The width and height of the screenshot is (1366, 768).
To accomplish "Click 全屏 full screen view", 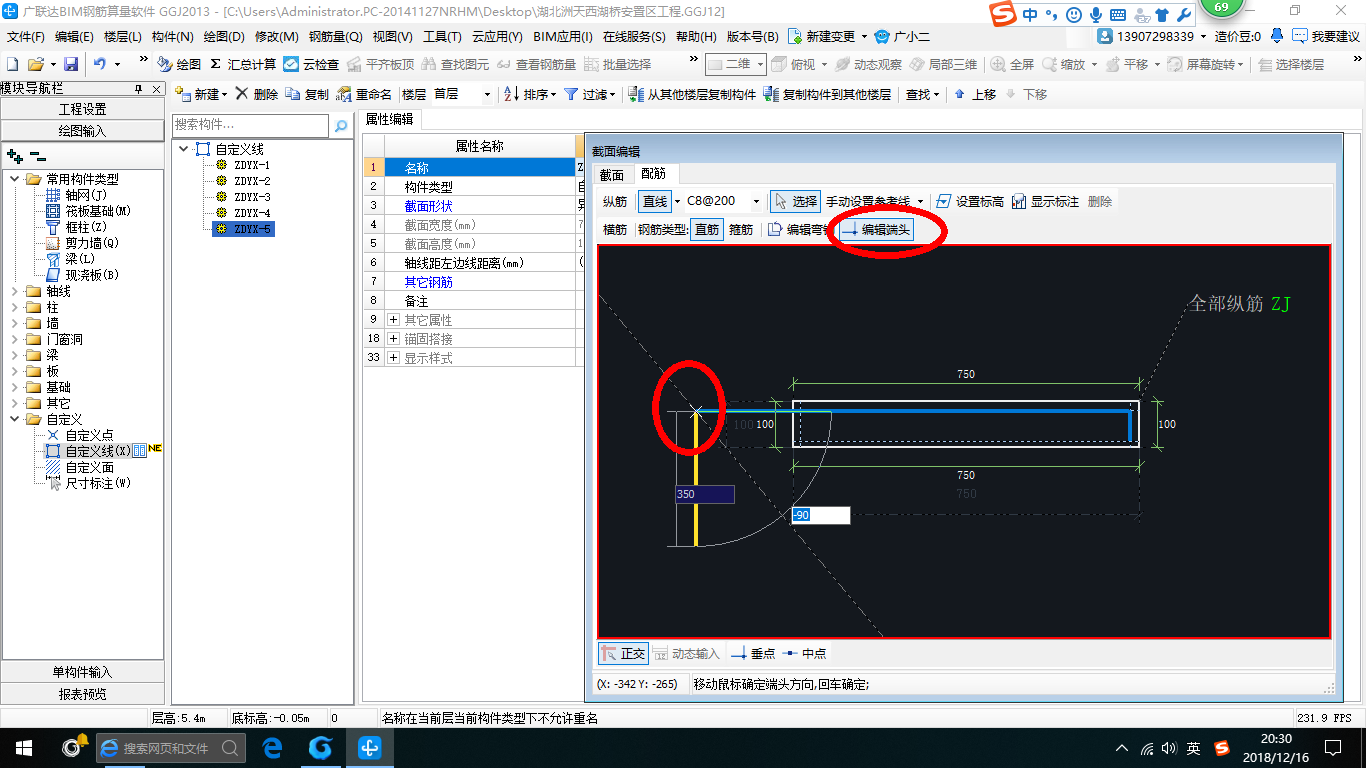I will pyautogui.click(x=1012, y=64).
